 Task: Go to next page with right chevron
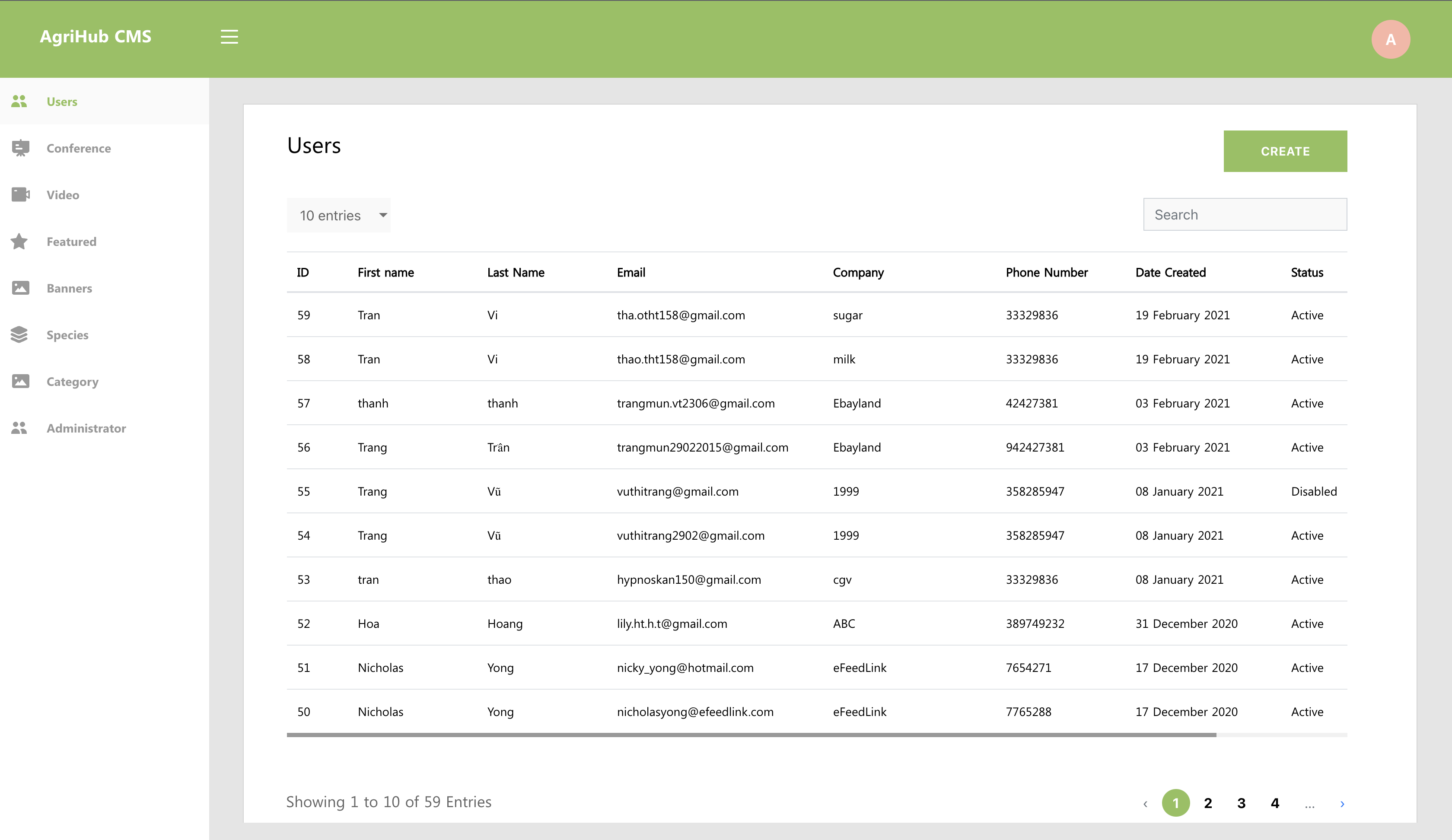click(1342, 803)
